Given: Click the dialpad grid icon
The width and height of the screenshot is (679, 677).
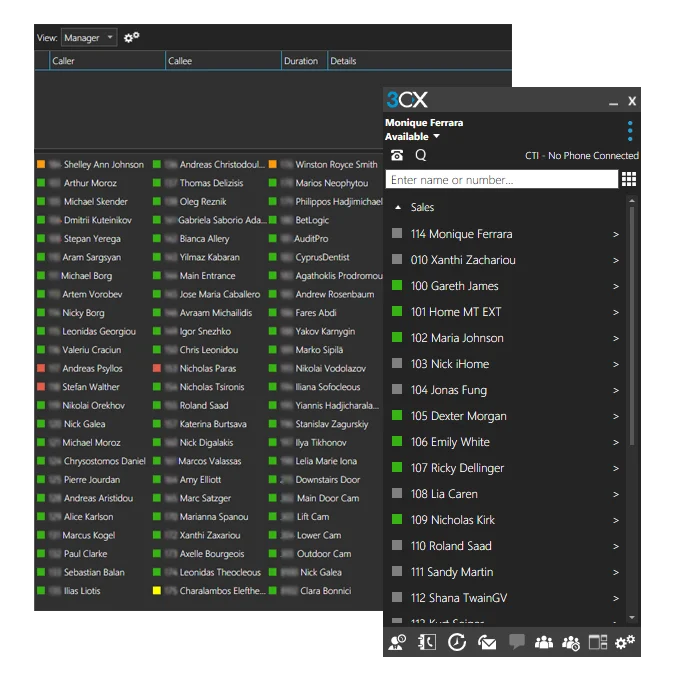Looking at the screenshot, I should point(629,180).
